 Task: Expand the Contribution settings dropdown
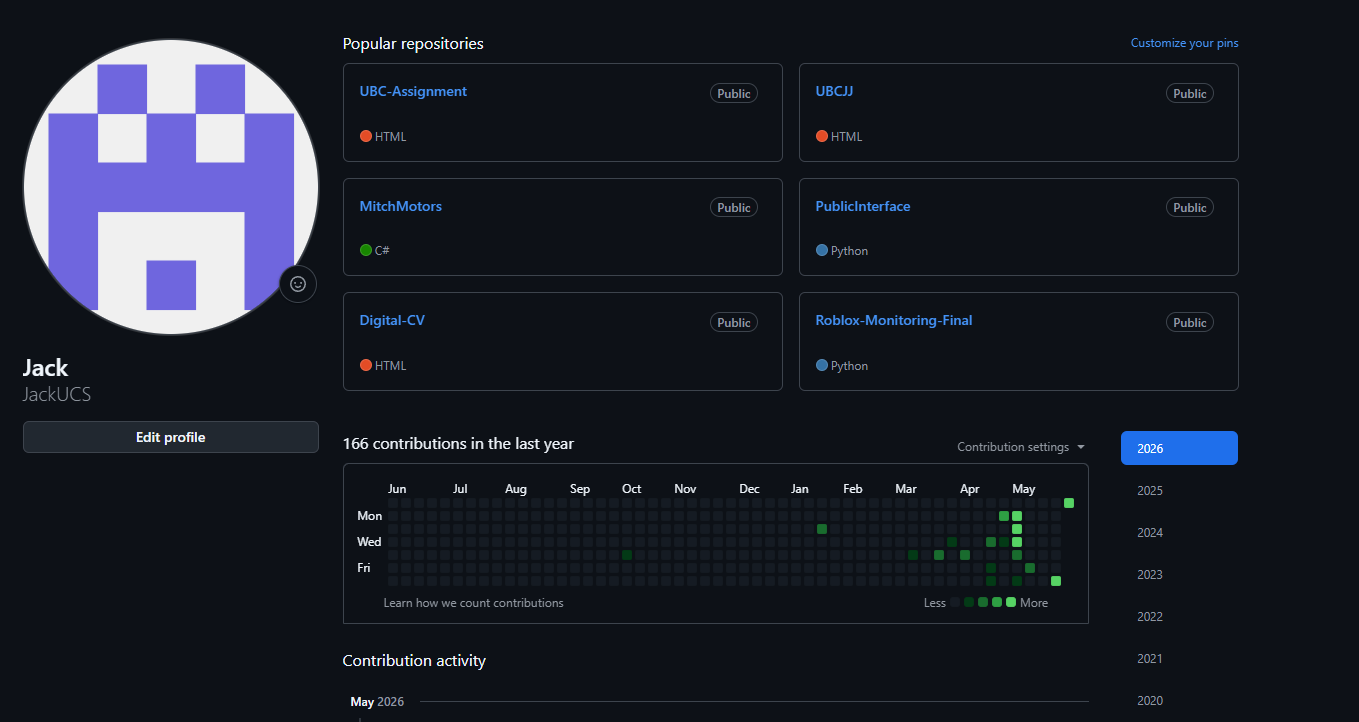coord(1021,447)
